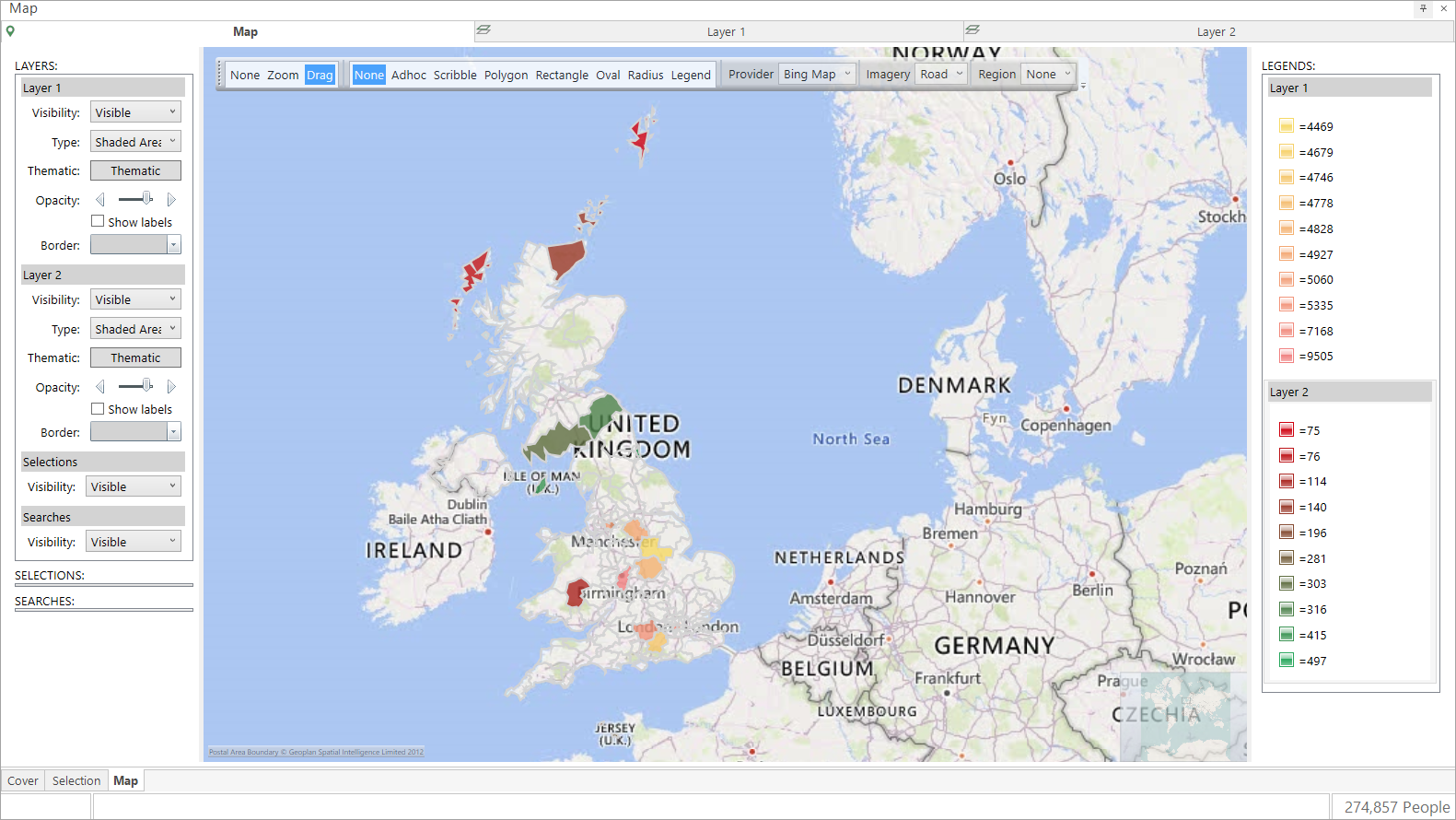Open the Region dropdown set to None

click(1049, 74)
